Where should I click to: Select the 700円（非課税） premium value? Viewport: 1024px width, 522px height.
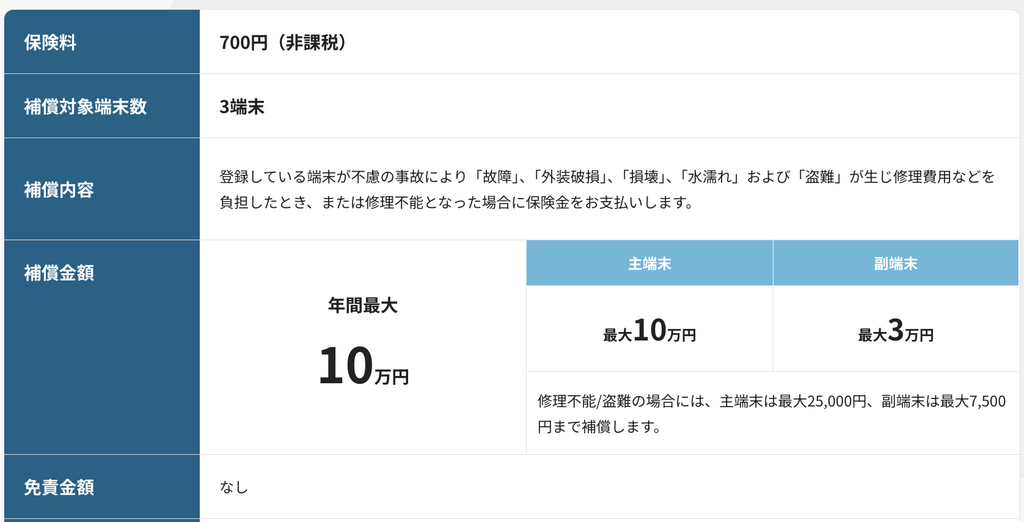click(283, 43)
